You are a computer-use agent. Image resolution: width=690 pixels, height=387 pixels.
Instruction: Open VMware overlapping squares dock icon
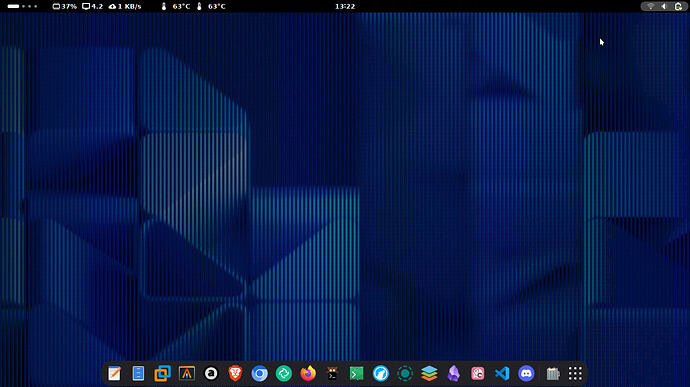point(162,373)
